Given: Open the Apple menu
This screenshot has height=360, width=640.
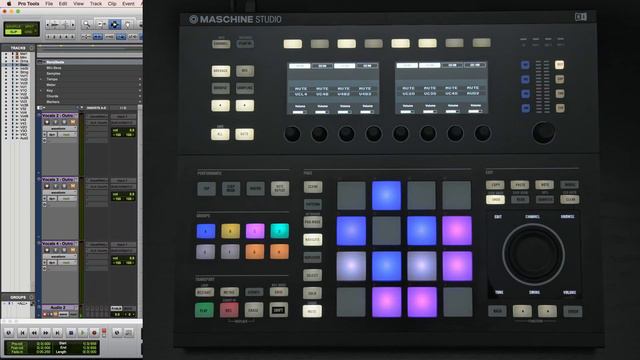Looking at the screenshot, I should (9, 3).
